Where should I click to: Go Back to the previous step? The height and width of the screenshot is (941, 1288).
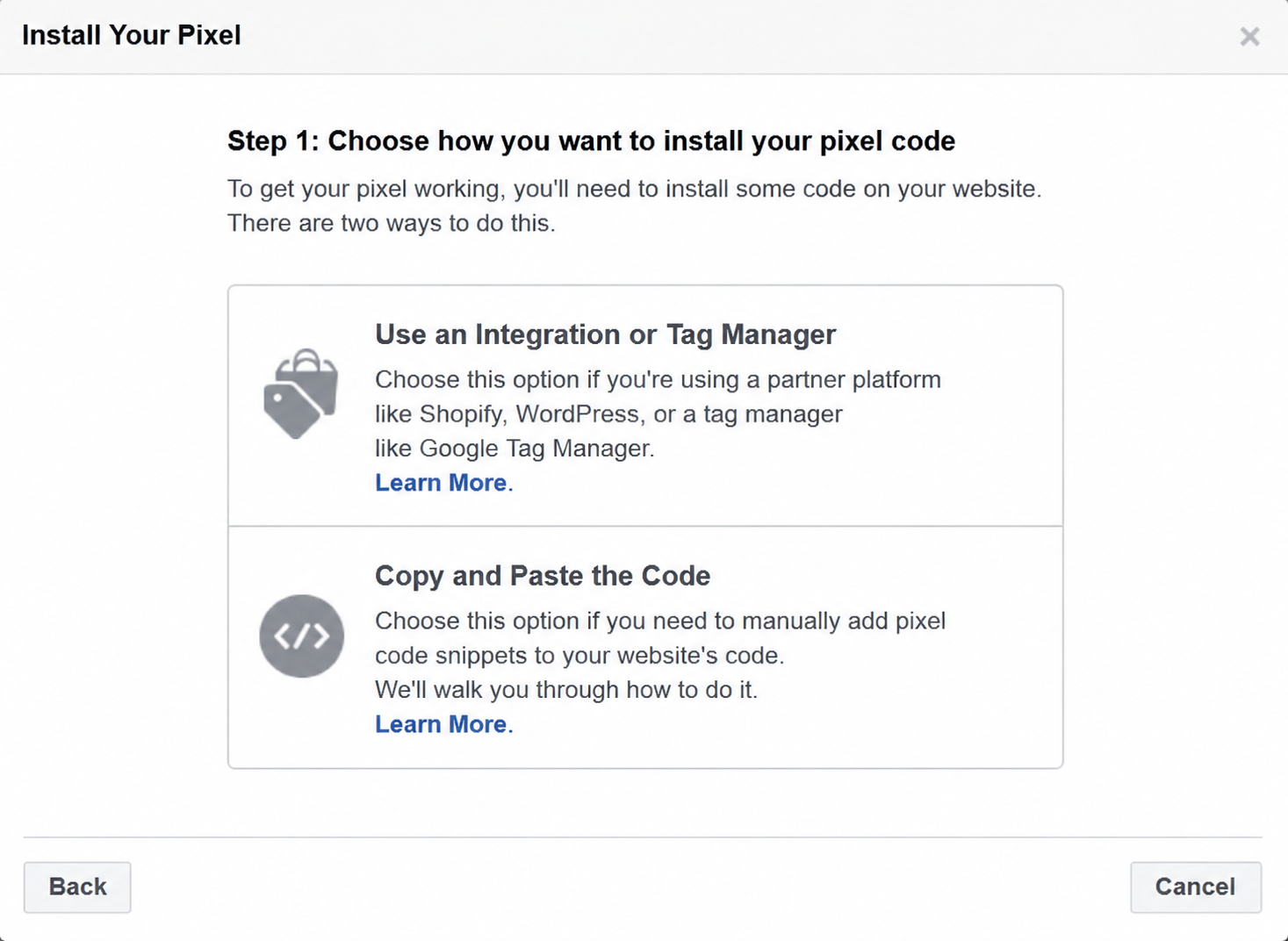tap(77, 887)
